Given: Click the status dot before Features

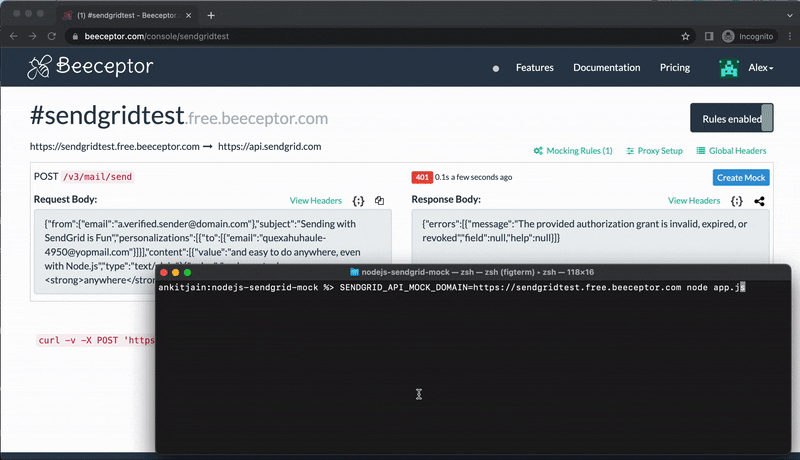Looking at the screenshot, I should (495, 68).
